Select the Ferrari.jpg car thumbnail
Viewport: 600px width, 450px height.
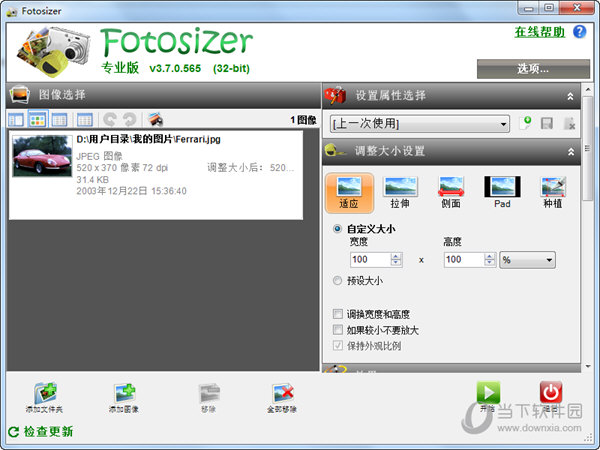[42, 156]
